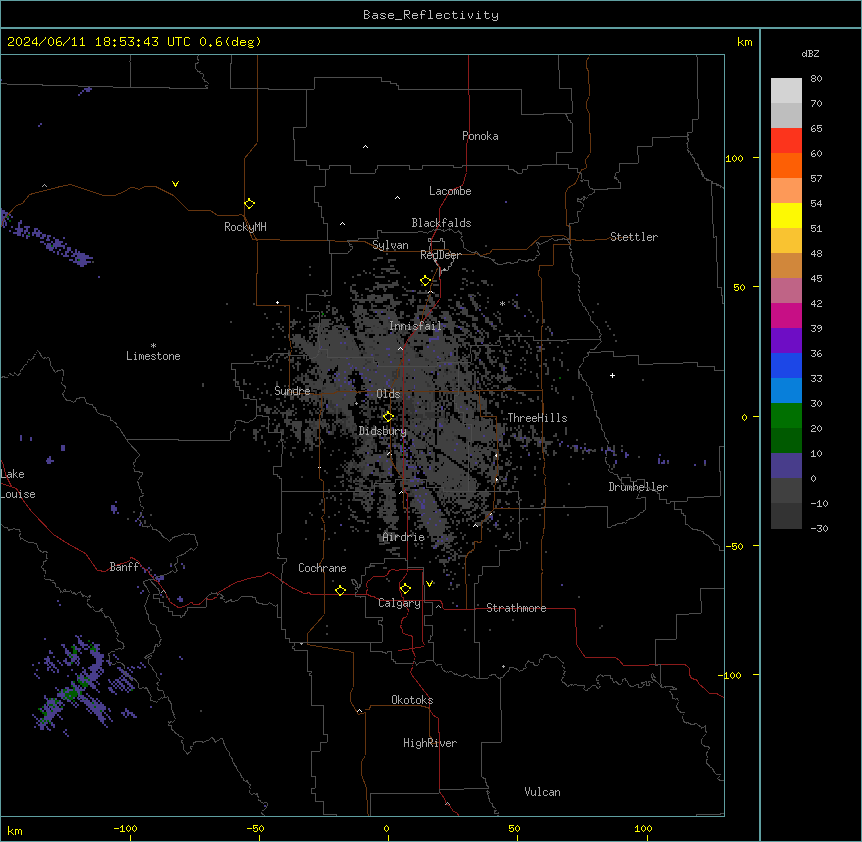Click the Ponoka city label
This screenshot has height=842, width=862.
[480, 136]
